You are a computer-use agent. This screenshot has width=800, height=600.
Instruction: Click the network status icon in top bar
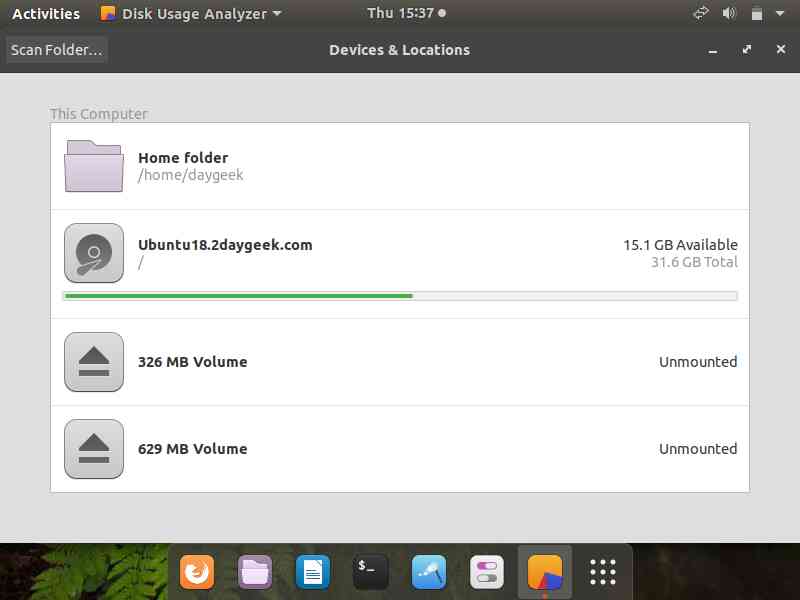point(701,14)
